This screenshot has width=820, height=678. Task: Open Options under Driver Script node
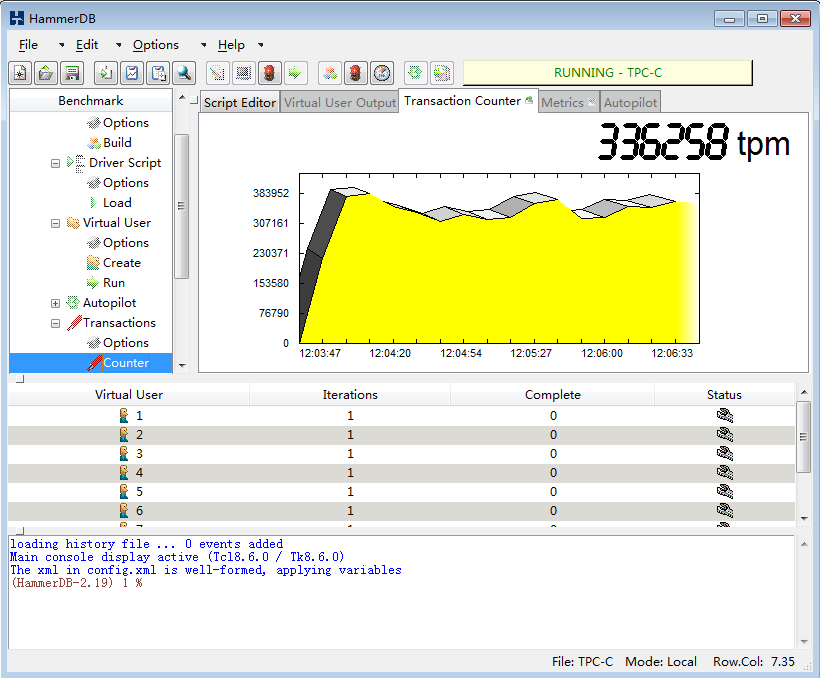[126, 183]
